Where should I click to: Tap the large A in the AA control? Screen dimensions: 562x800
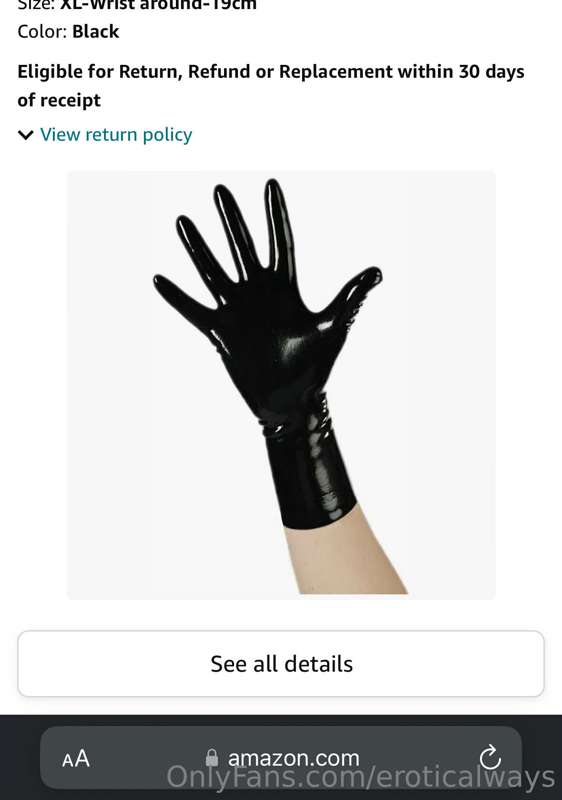[83, 759]
